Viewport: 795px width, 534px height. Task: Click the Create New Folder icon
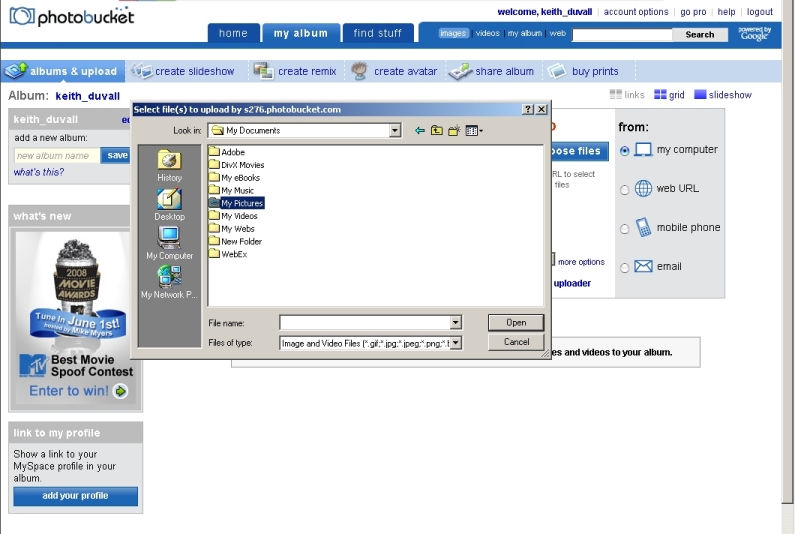[454, 130]
